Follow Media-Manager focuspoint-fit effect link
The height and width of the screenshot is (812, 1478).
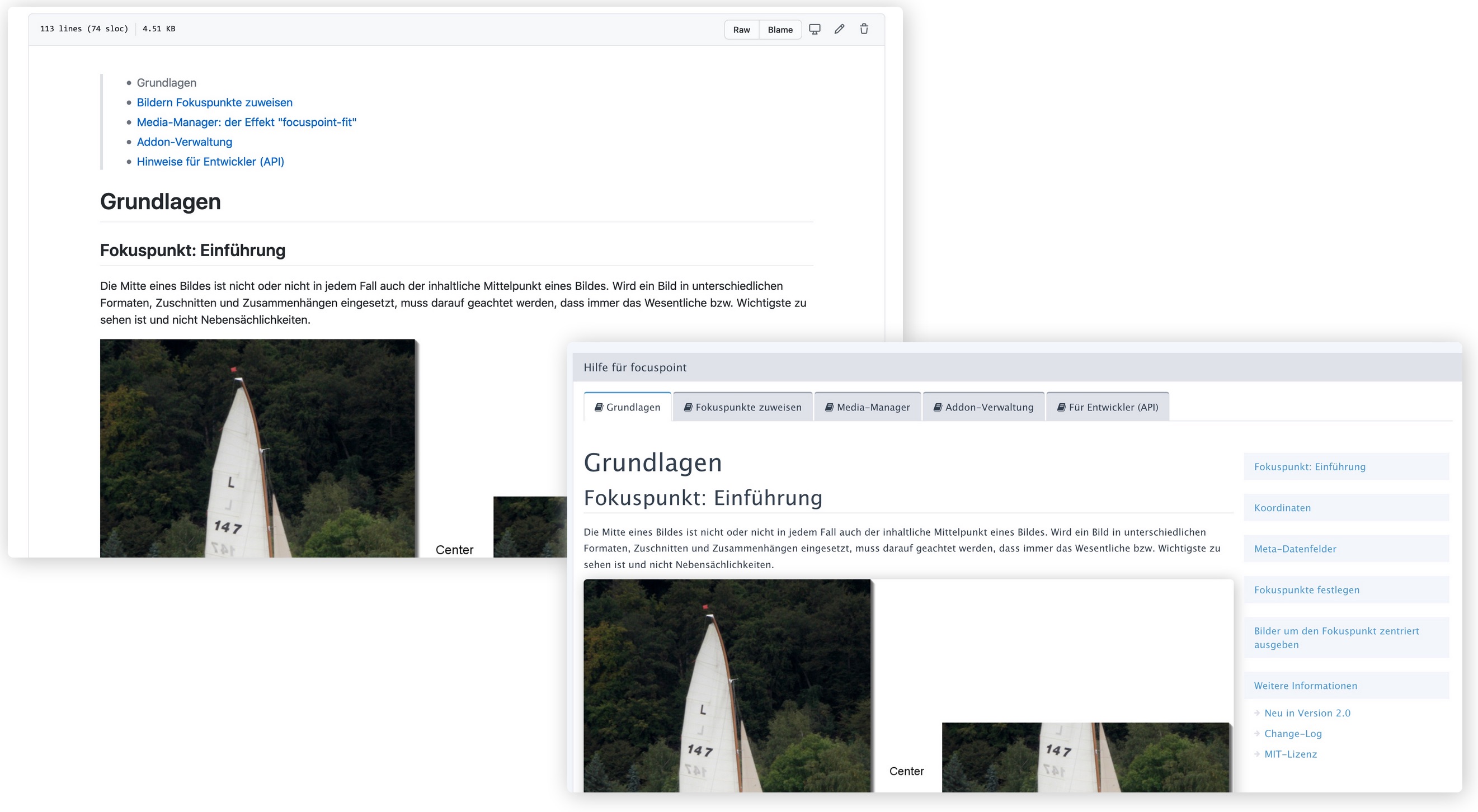pyautogui.click(x=246, y=122)
